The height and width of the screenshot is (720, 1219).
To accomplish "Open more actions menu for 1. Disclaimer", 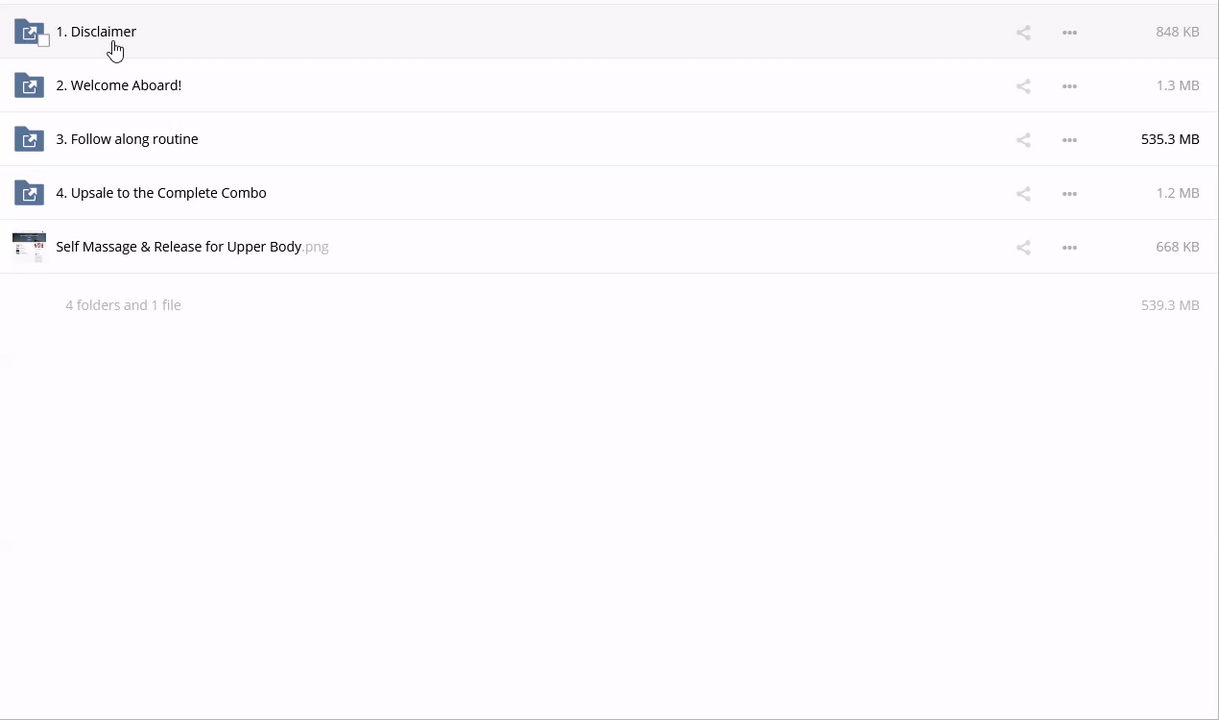I will tap(1069, 32).
